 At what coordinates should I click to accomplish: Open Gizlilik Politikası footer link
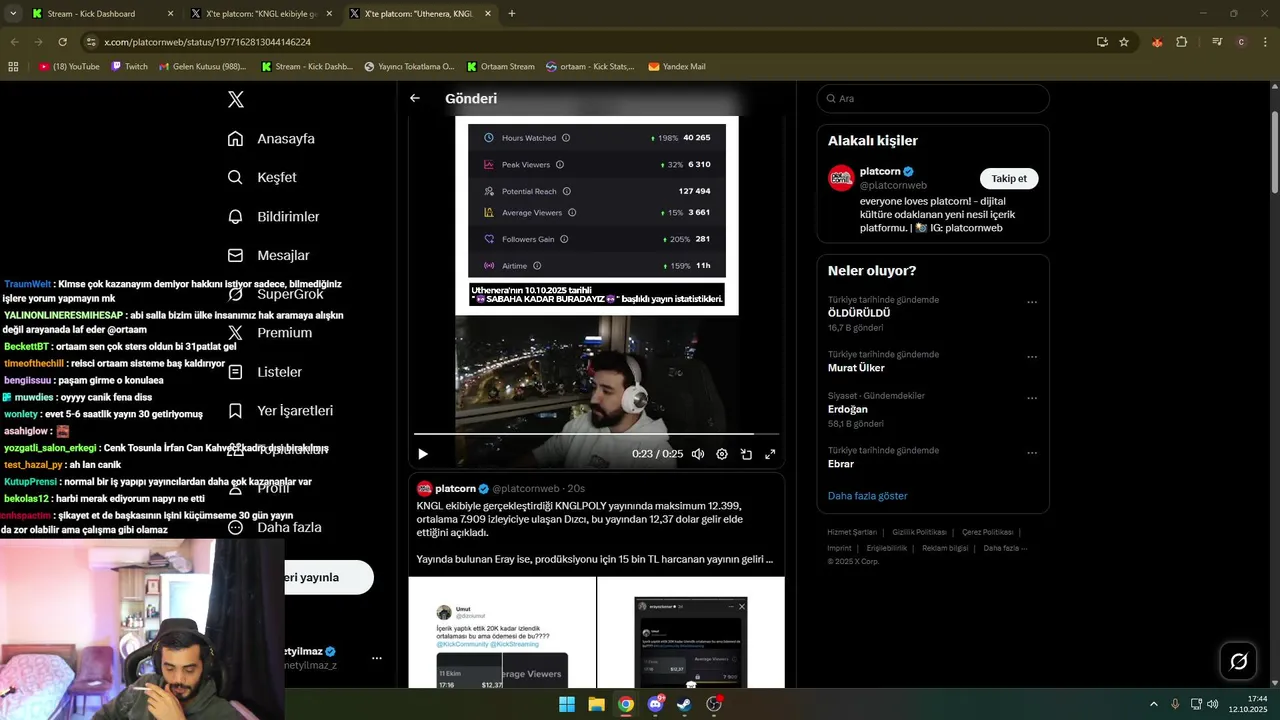pos(918,532)
